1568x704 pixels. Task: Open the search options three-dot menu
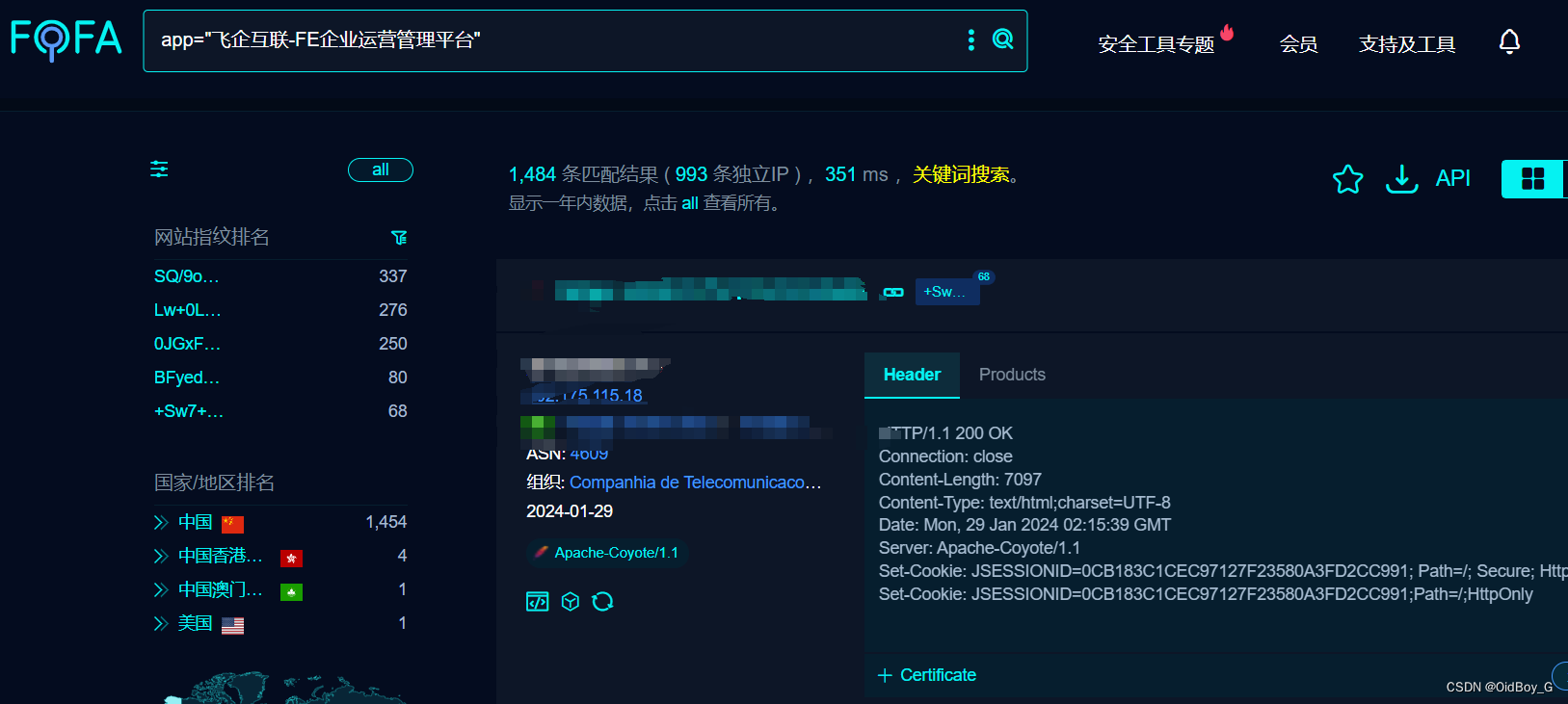tap(970, 39)
